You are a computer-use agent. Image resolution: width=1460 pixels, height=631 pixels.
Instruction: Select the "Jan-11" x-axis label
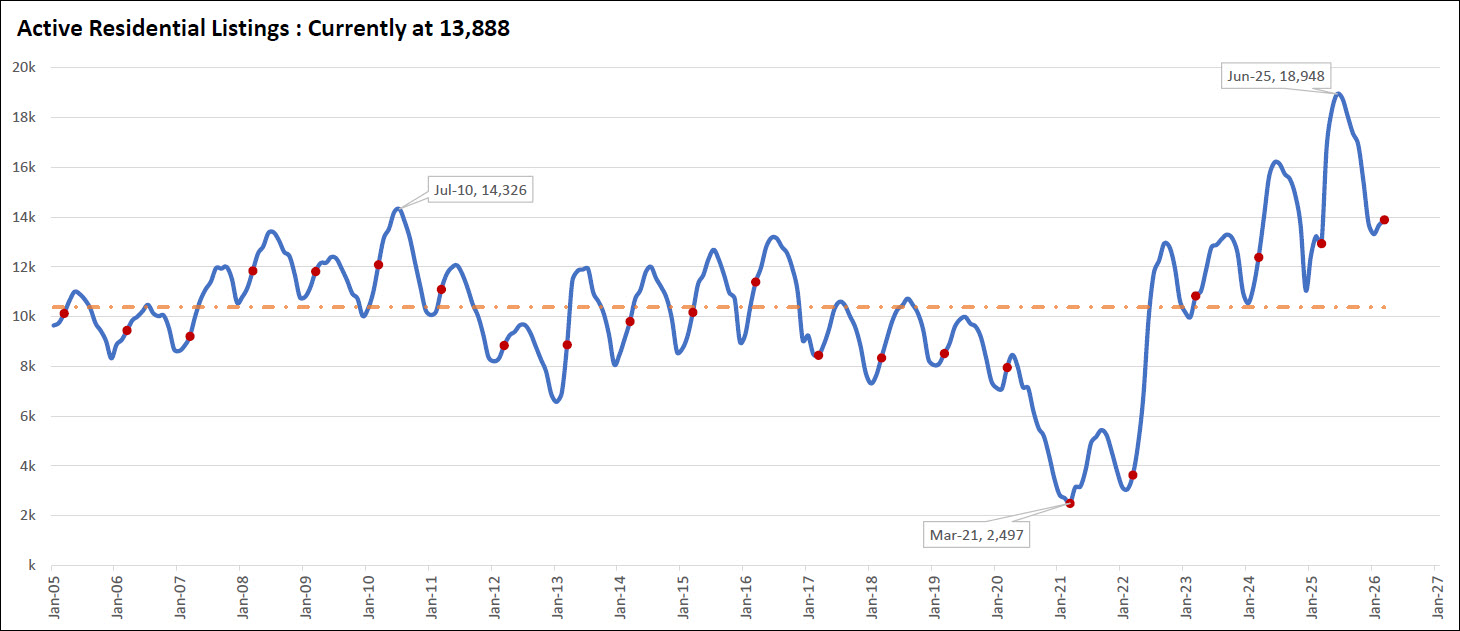tap(429, 598)
